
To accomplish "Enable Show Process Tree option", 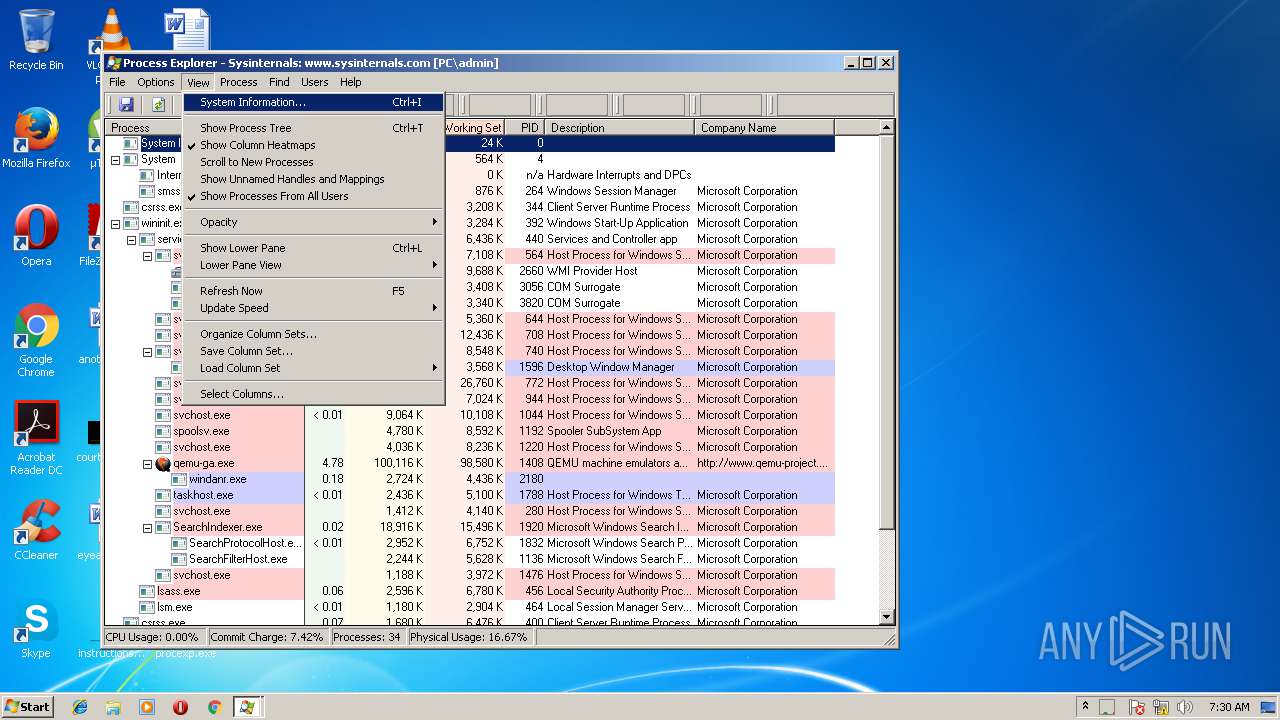I will [x=314, y=128].
